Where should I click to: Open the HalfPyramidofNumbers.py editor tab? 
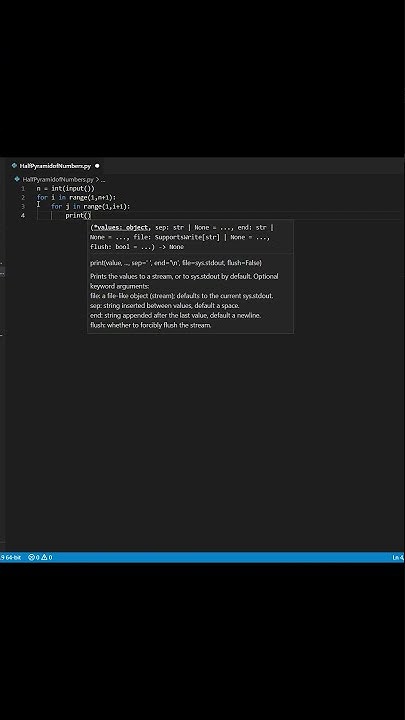tap(55, 166)
